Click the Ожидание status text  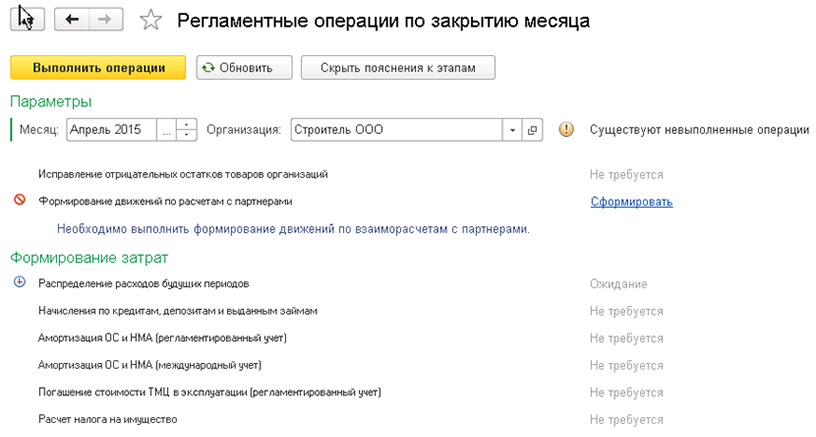(x=618, y=284)
